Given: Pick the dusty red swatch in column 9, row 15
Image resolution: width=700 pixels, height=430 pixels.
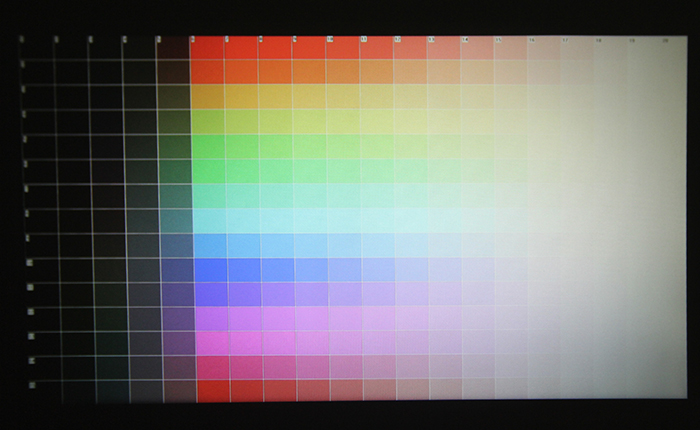Looking at the screenshot, I should pos(314,392).
